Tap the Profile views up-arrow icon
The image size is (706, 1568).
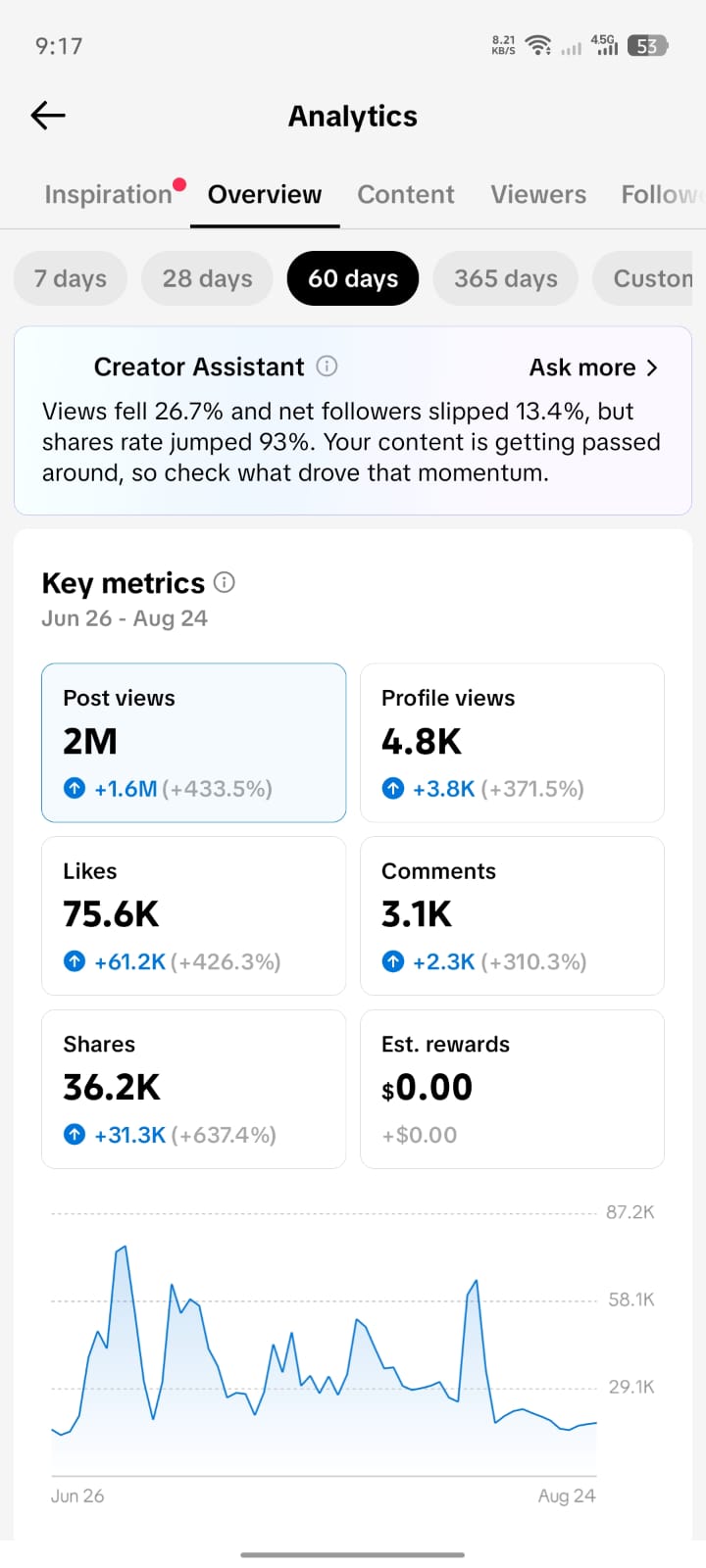[x=393, y=788]
